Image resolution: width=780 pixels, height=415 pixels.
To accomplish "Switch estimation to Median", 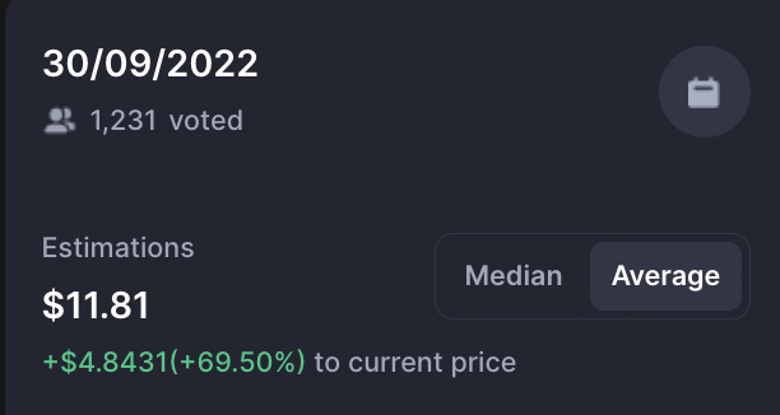I will 513,276.
